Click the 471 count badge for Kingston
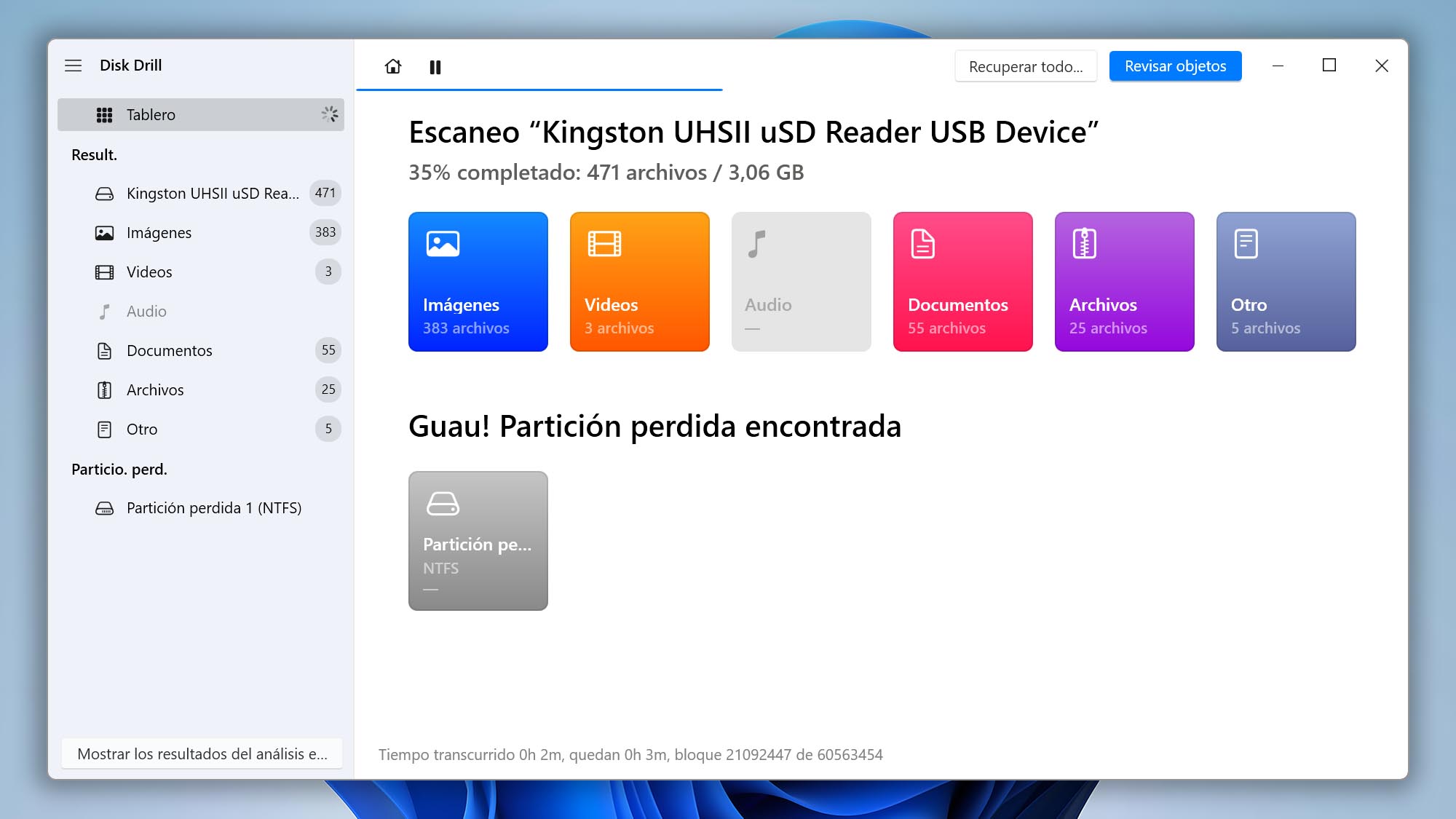Viewport: 1456px width, 819px height. tap(325, 193)
